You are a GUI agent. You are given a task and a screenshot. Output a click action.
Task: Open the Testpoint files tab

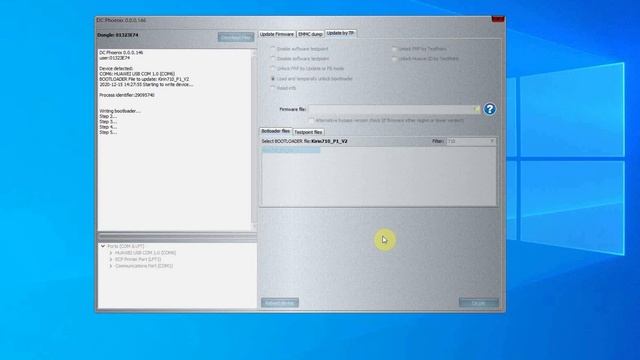(308, 132)
